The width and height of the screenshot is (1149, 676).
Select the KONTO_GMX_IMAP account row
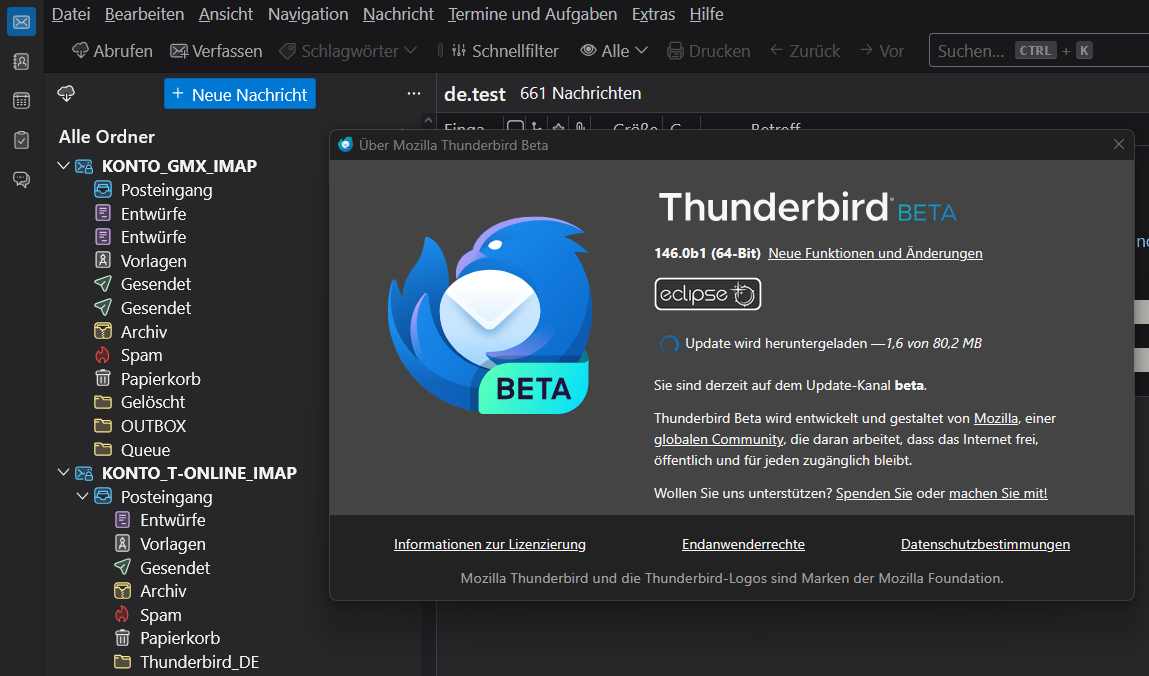click(x=179, y=166)
